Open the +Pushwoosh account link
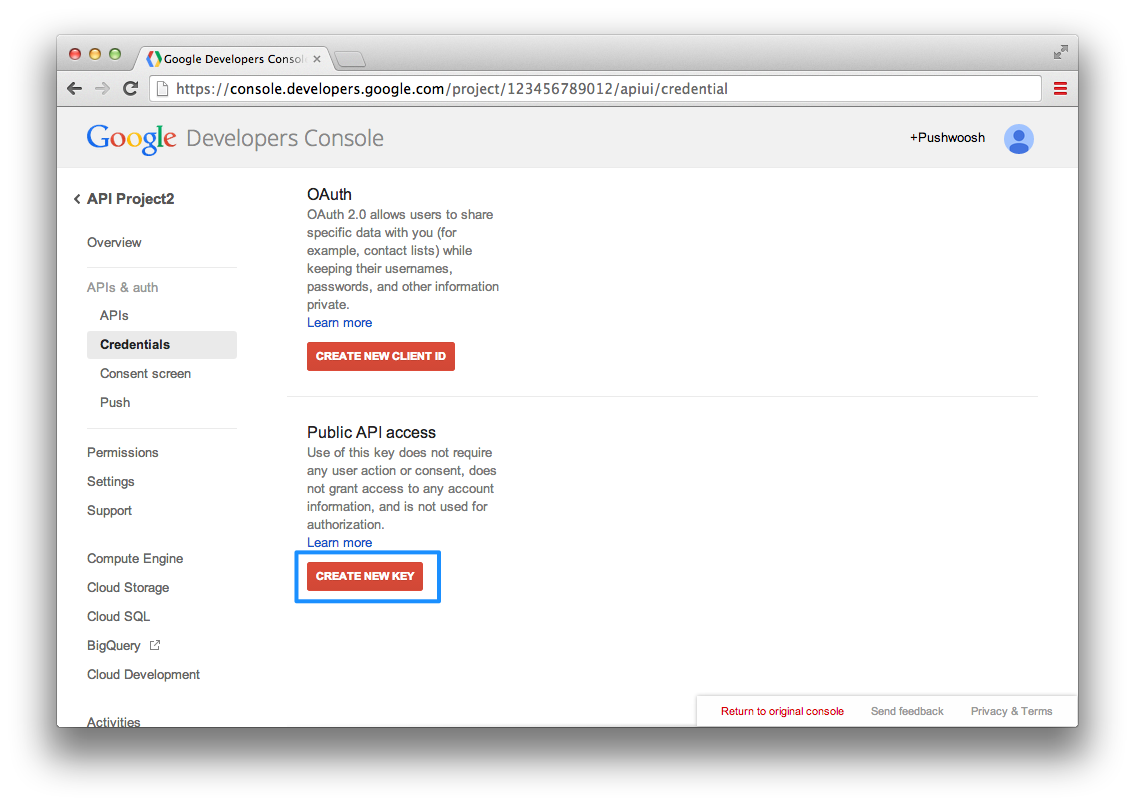 click(x=947, y=138)
